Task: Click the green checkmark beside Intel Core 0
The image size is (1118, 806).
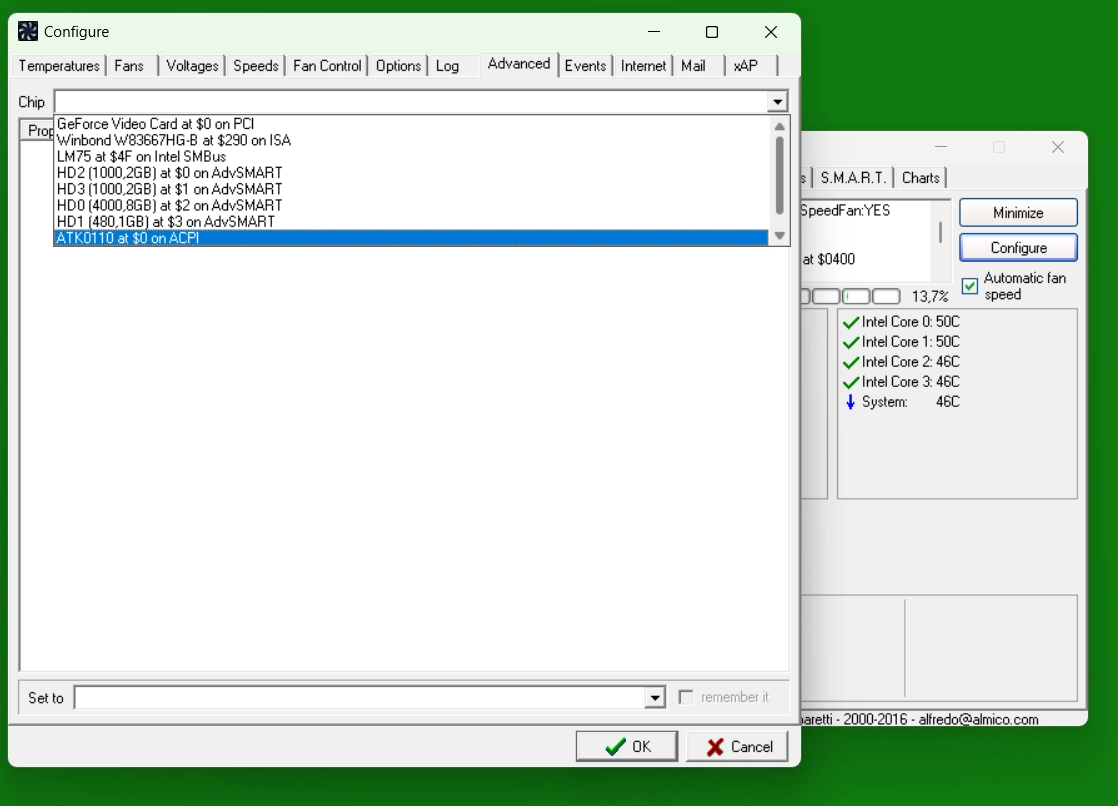Action: (x=851, y=322)
